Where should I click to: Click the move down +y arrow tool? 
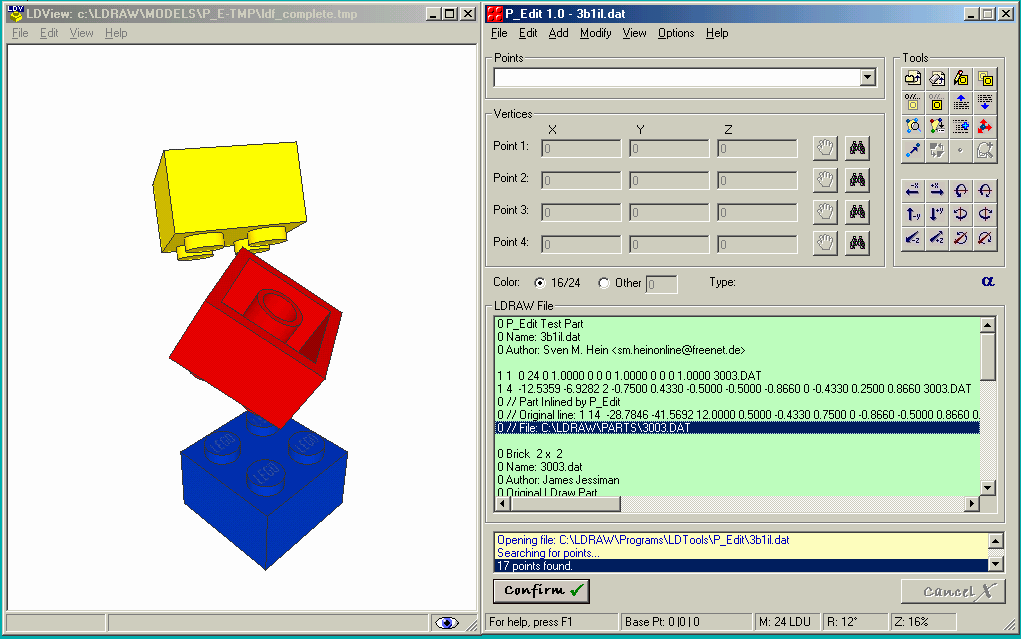[936, 214]
